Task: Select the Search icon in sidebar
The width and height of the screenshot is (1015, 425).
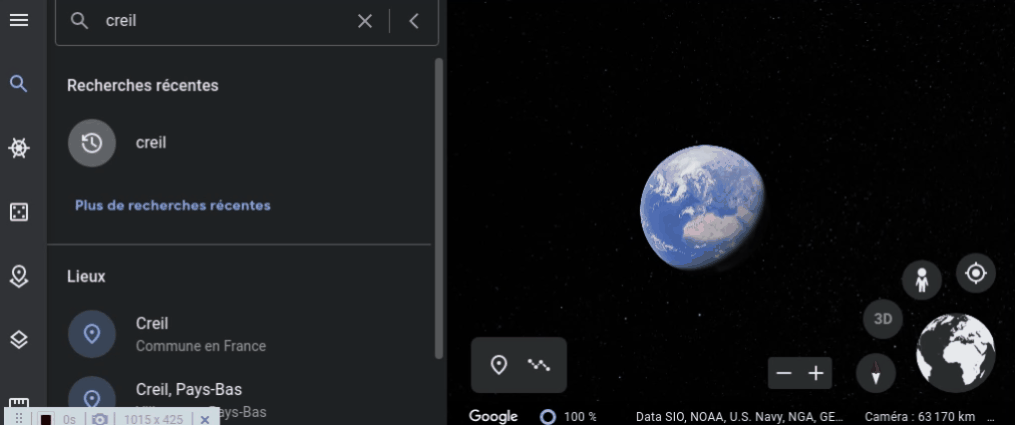Action: [19, 83]
